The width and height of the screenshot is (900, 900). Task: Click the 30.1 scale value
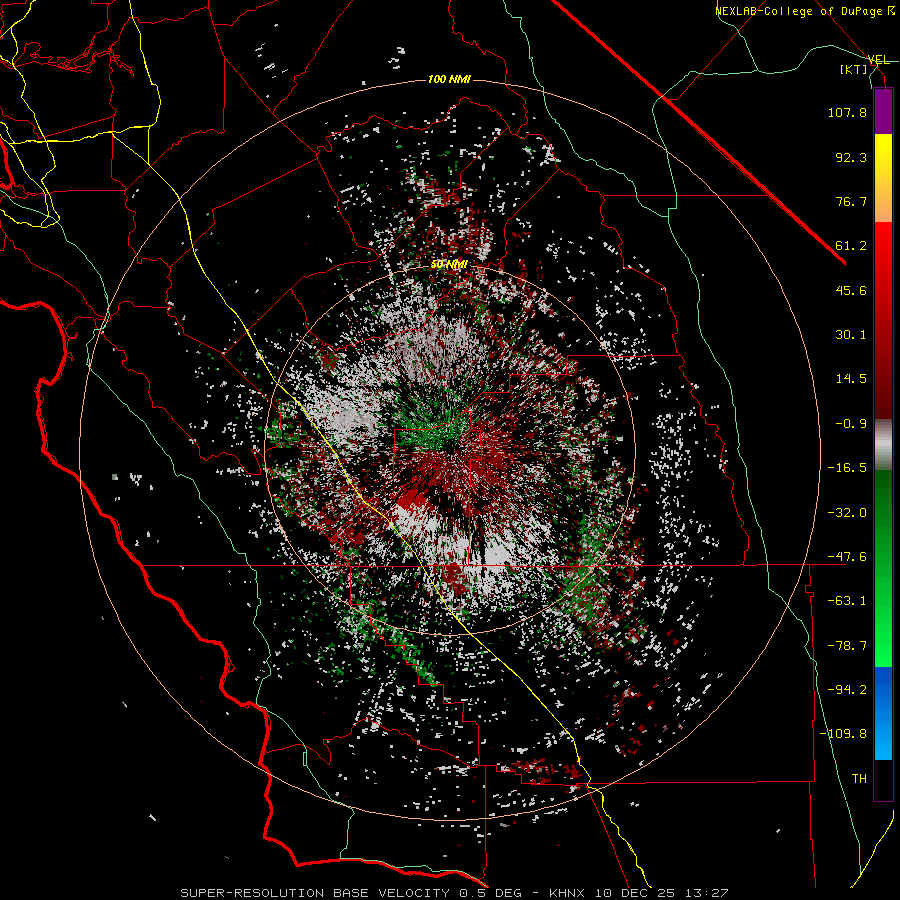click(851, 335)
